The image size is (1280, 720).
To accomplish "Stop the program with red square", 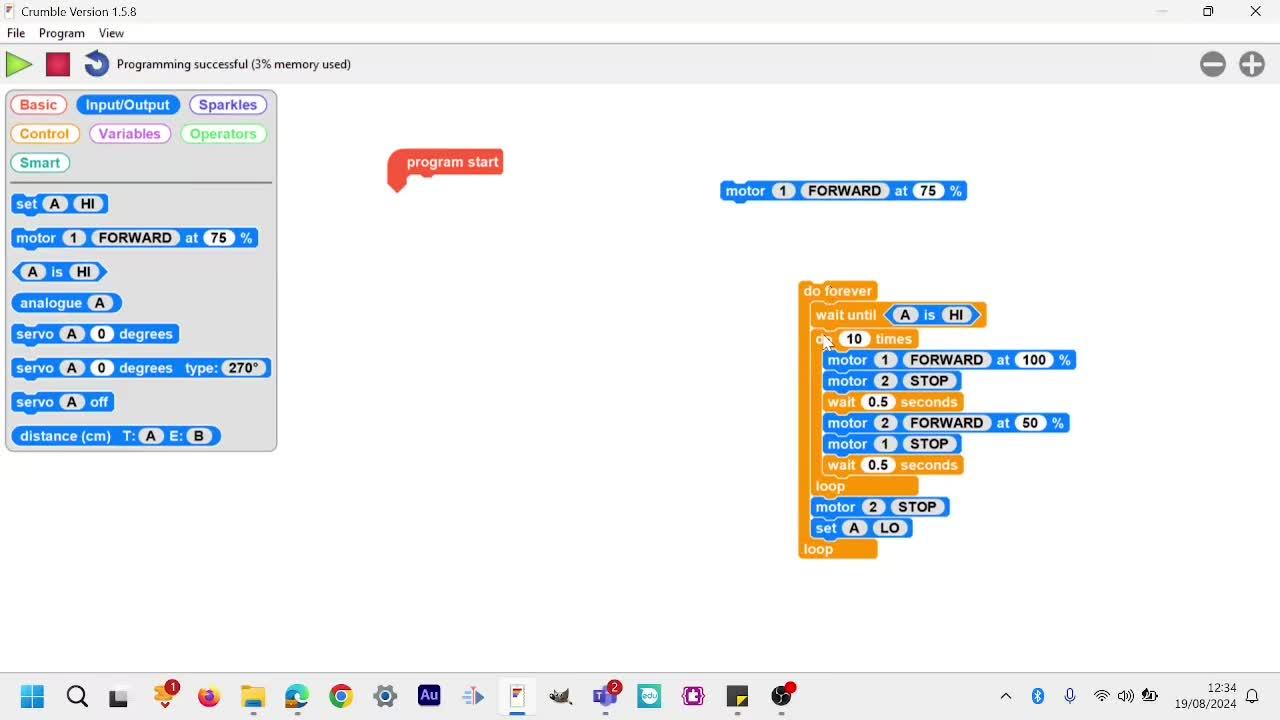I will pyautogui.click(x=58, y=65).
